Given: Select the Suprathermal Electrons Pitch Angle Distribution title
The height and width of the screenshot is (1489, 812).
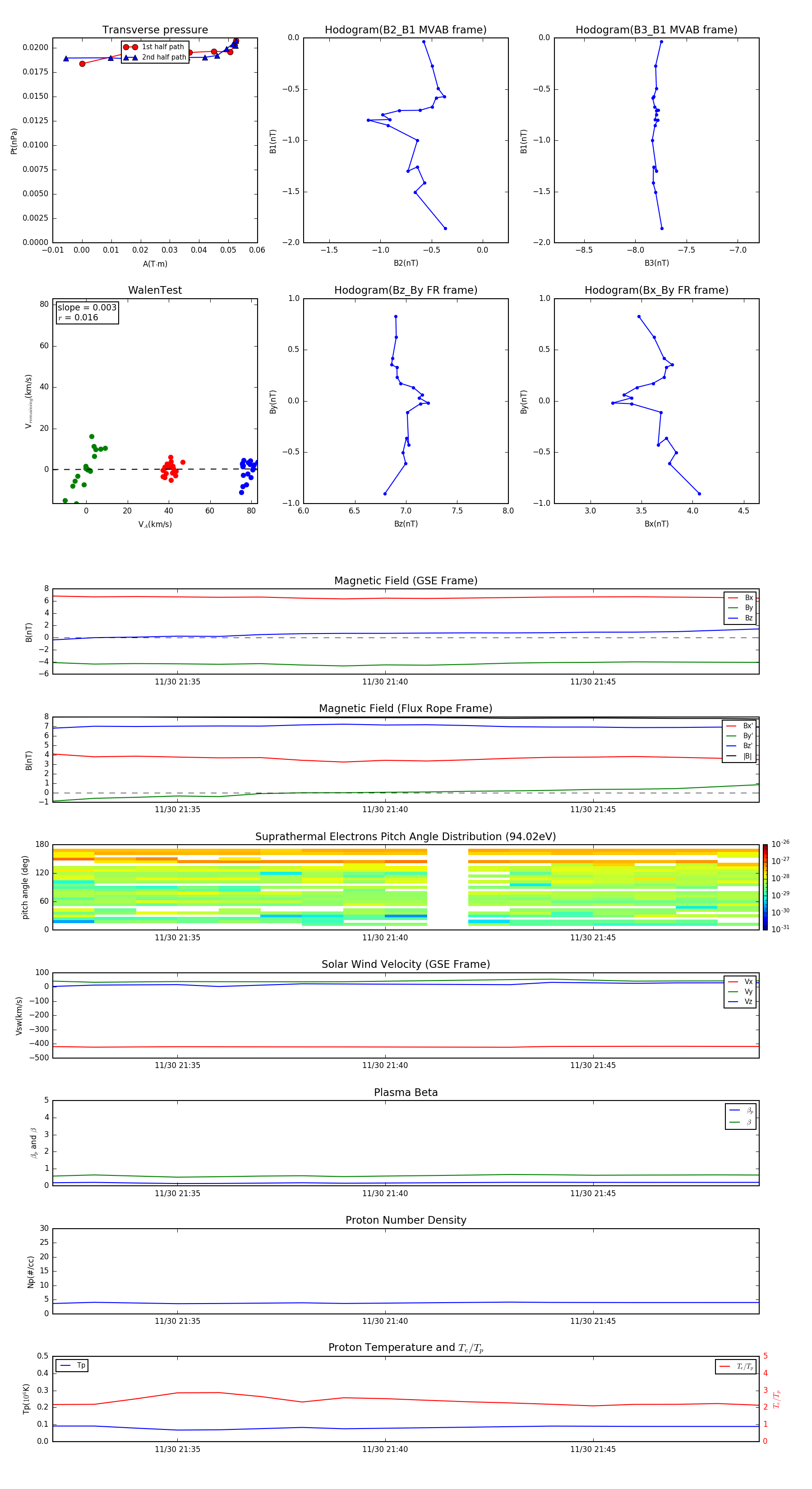Looking at the screenshot, I should point(406,837).
